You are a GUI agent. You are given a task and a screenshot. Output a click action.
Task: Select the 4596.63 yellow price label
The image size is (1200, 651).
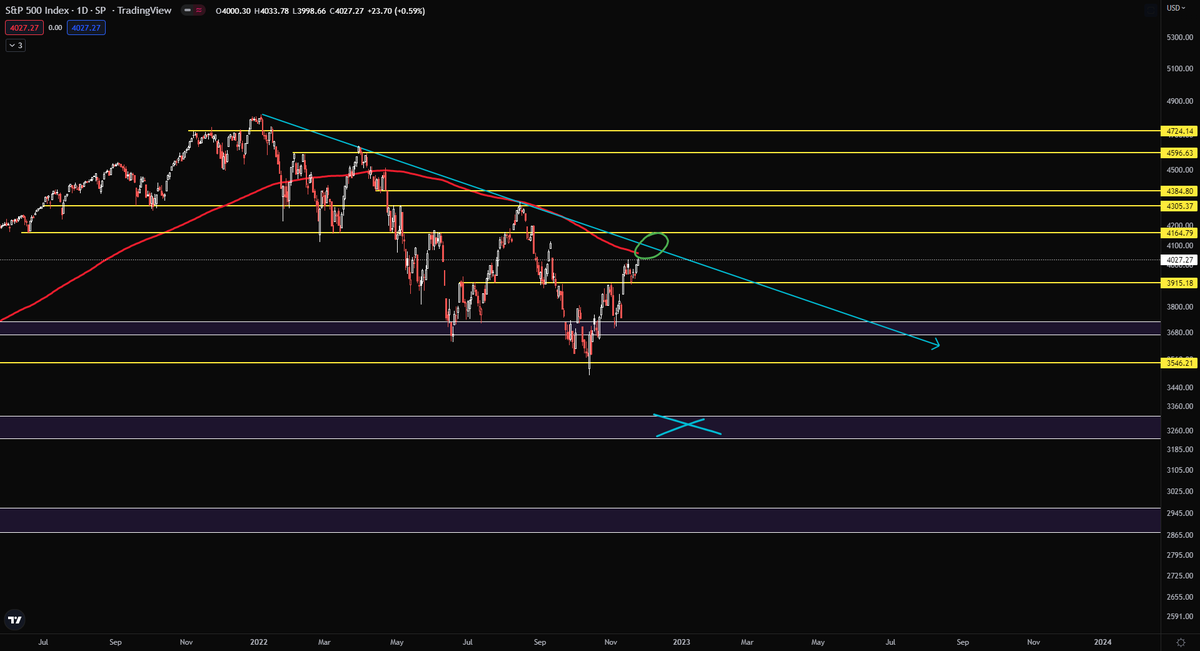tap(1180, 153)
